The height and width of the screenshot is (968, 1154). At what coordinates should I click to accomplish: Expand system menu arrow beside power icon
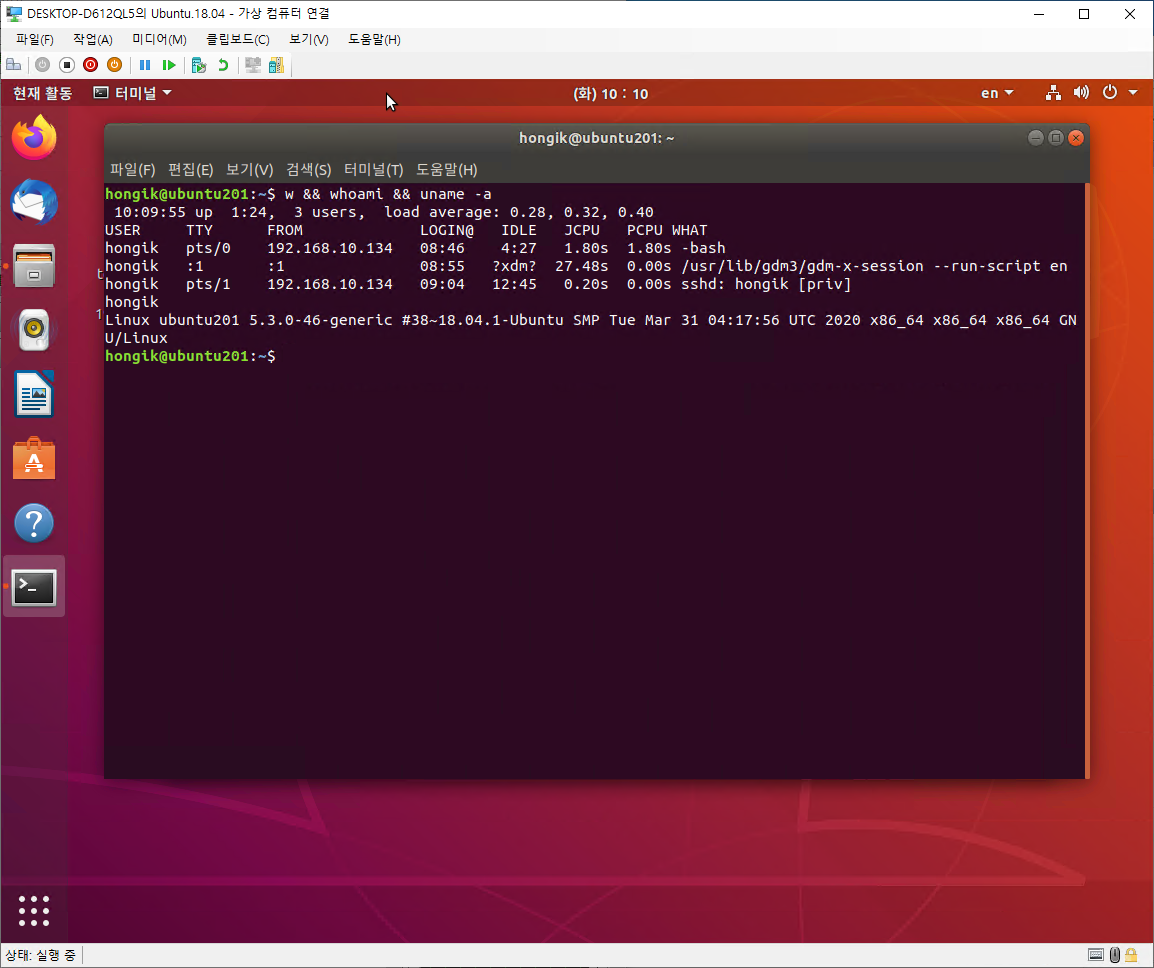click(x=1133, y=93)
